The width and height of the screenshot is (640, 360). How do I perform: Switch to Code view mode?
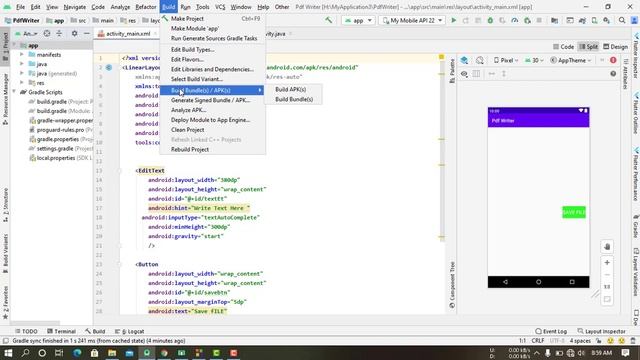point(564,47)
